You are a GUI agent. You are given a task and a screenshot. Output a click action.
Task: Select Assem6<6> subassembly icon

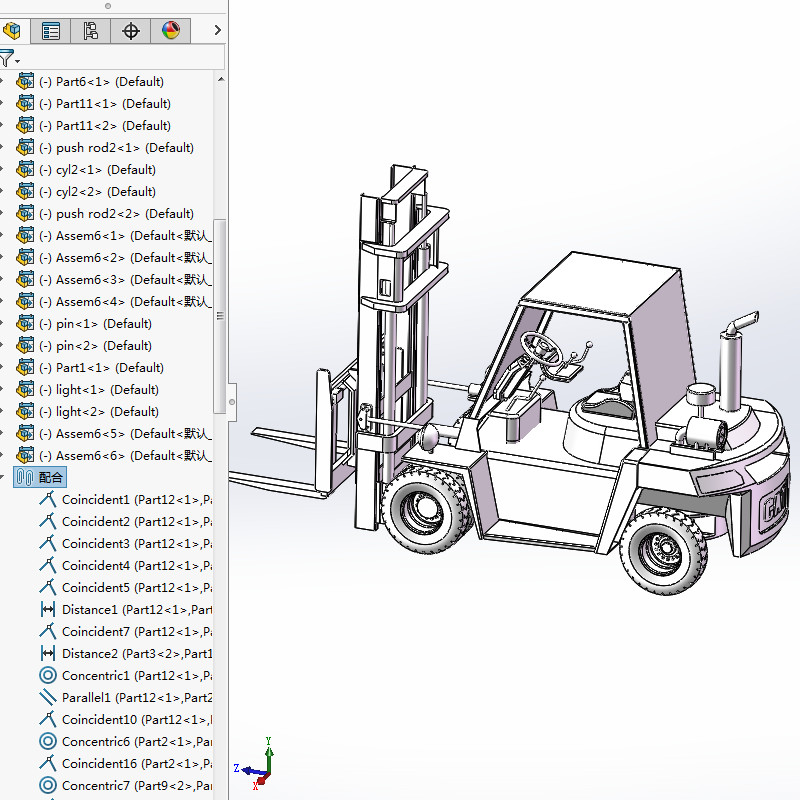tap(25, 454)
